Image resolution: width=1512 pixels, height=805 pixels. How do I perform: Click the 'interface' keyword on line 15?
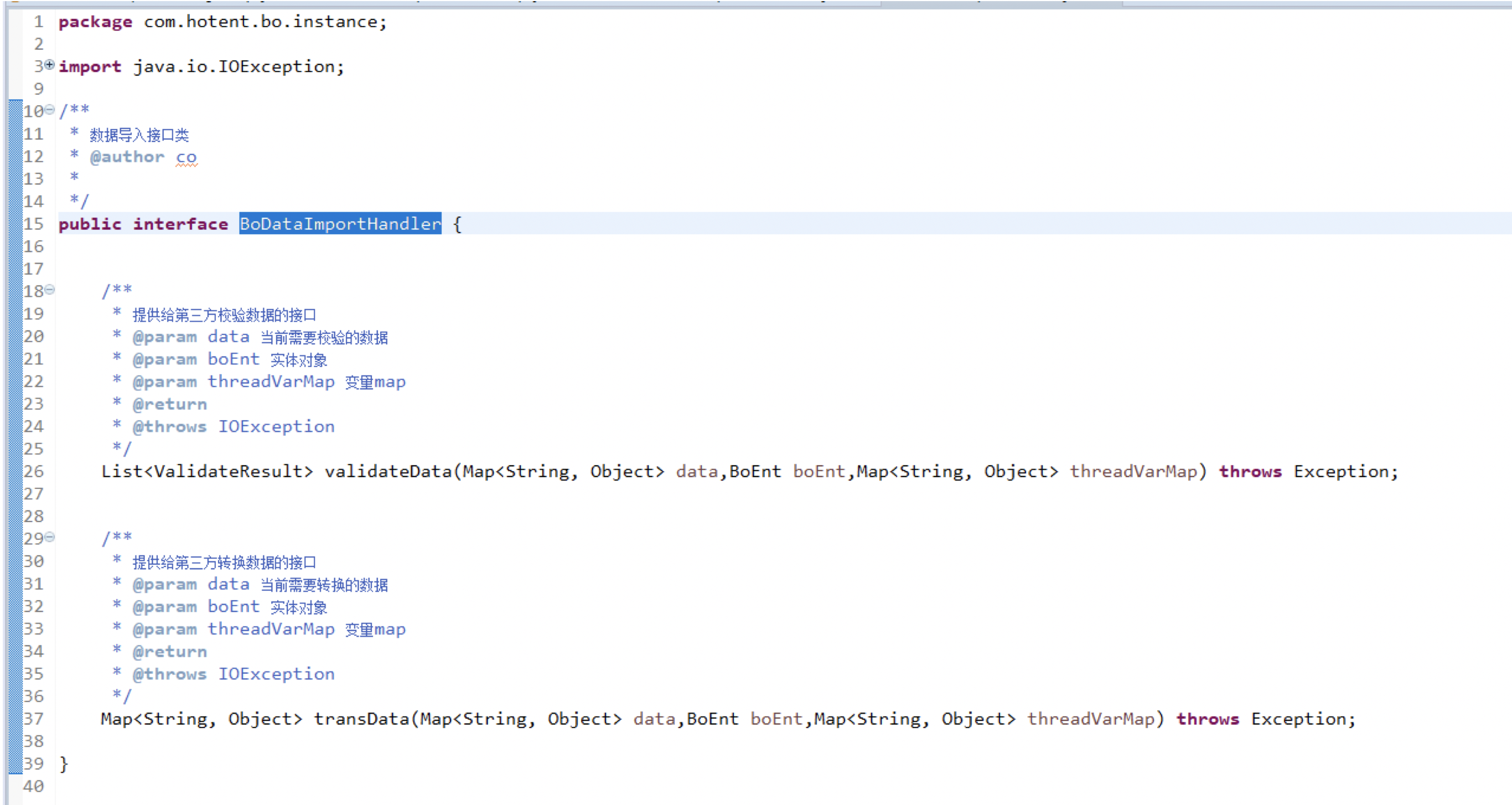click(180, 224)
